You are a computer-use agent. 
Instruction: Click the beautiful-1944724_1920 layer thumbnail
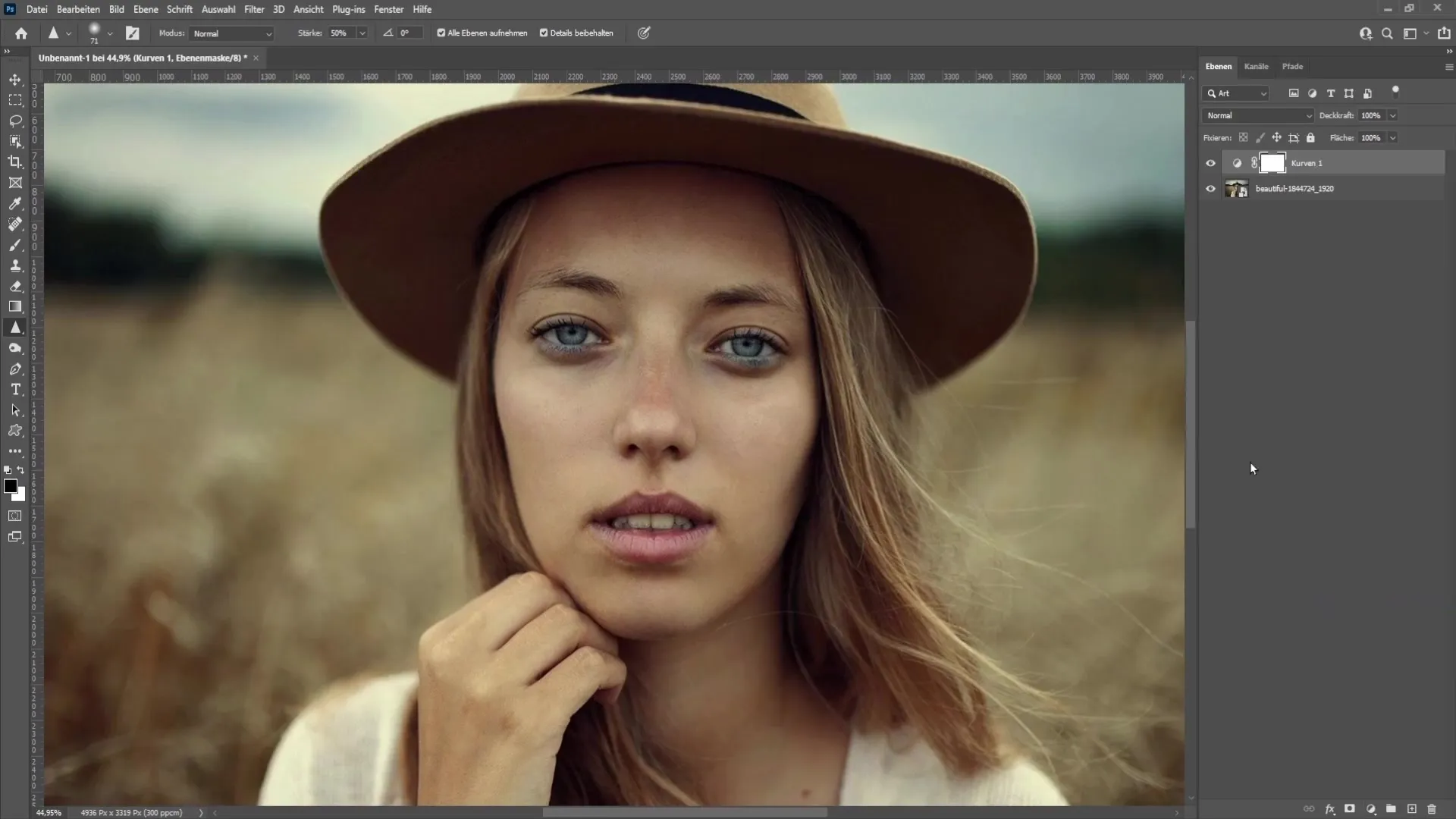(1234, 189)
